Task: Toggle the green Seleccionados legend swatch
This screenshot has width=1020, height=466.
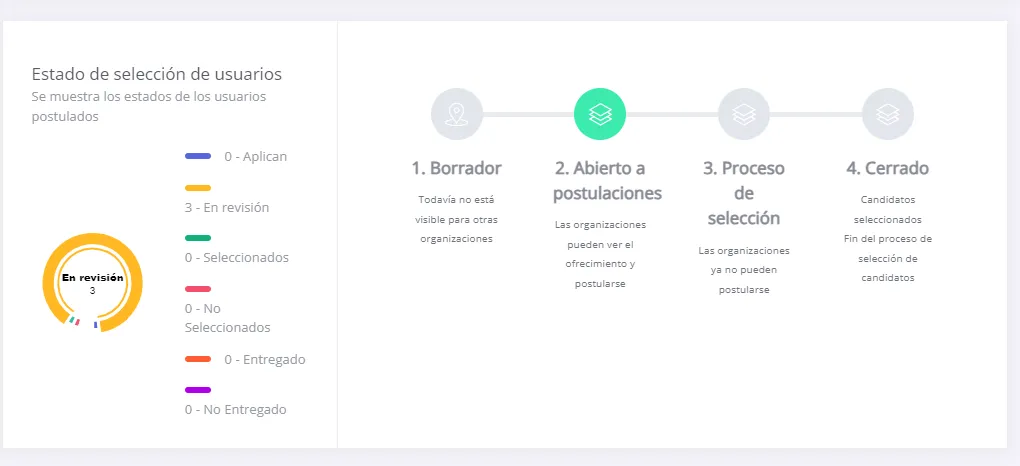Action: [x=198, y=238]
